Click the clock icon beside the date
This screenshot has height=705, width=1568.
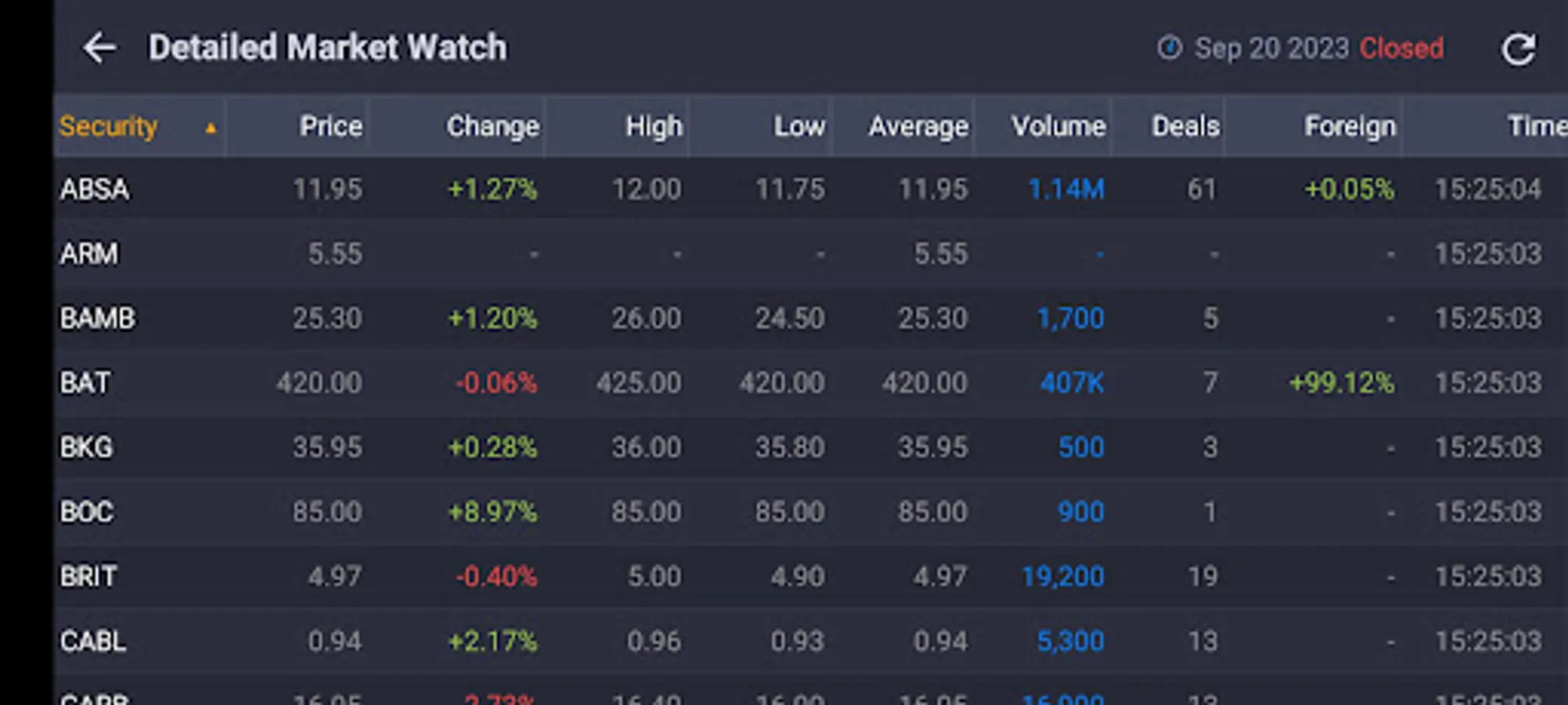click(1169, 48)
